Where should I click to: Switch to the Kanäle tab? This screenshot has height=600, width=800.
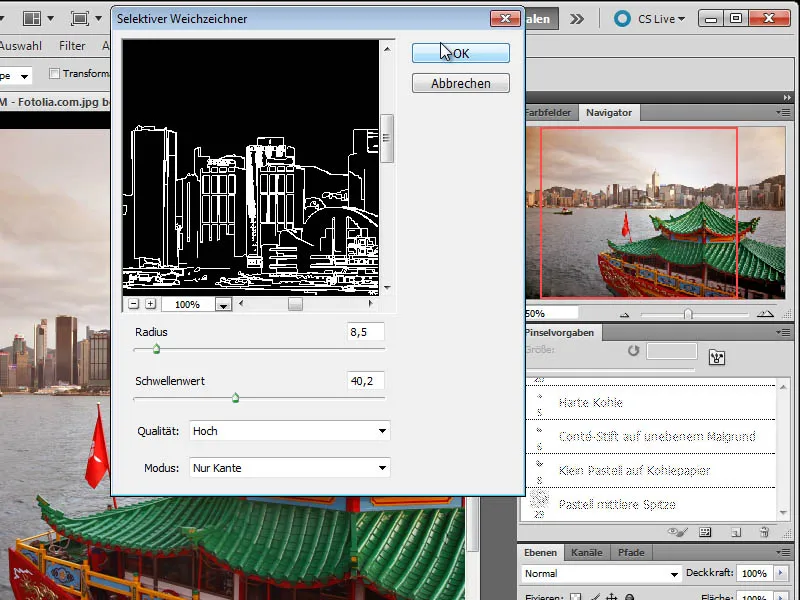point(587,553)
